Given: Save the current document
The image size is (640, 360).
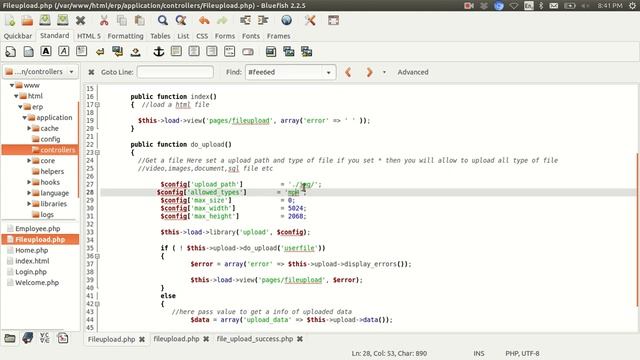Looking at the screenshot, I should (45, 20).
